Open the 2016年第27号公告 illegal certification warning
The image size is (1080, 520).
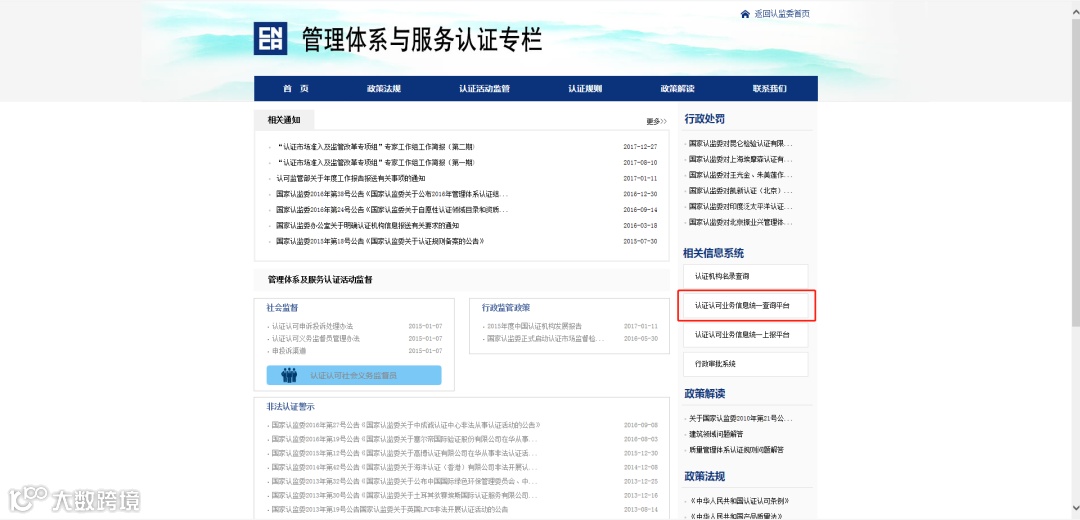(406, 426)
